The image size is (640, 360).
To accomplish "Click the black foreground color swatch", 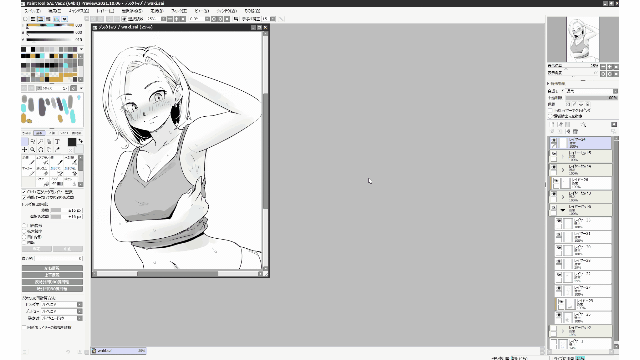I will point(72,142).
